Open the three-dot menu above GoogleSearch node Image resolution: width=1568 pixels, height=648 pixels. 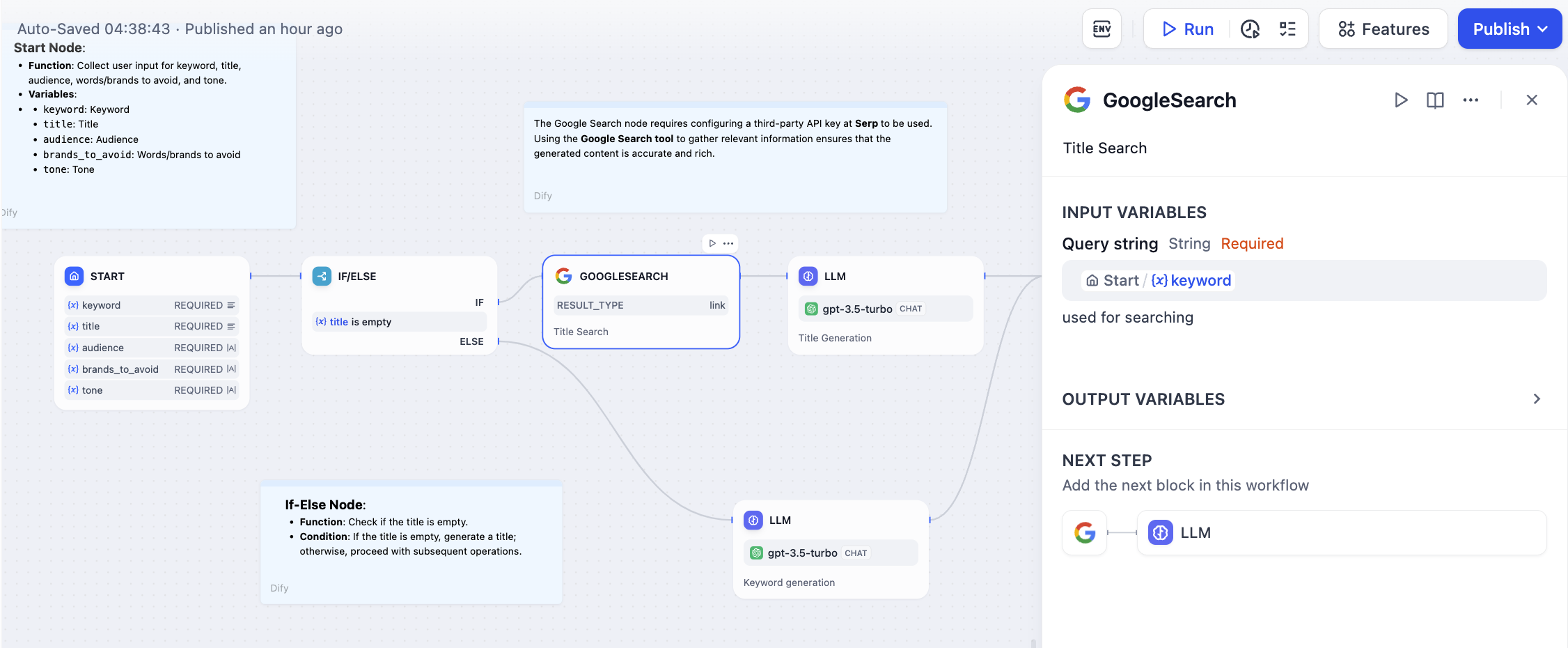point(728,243)
